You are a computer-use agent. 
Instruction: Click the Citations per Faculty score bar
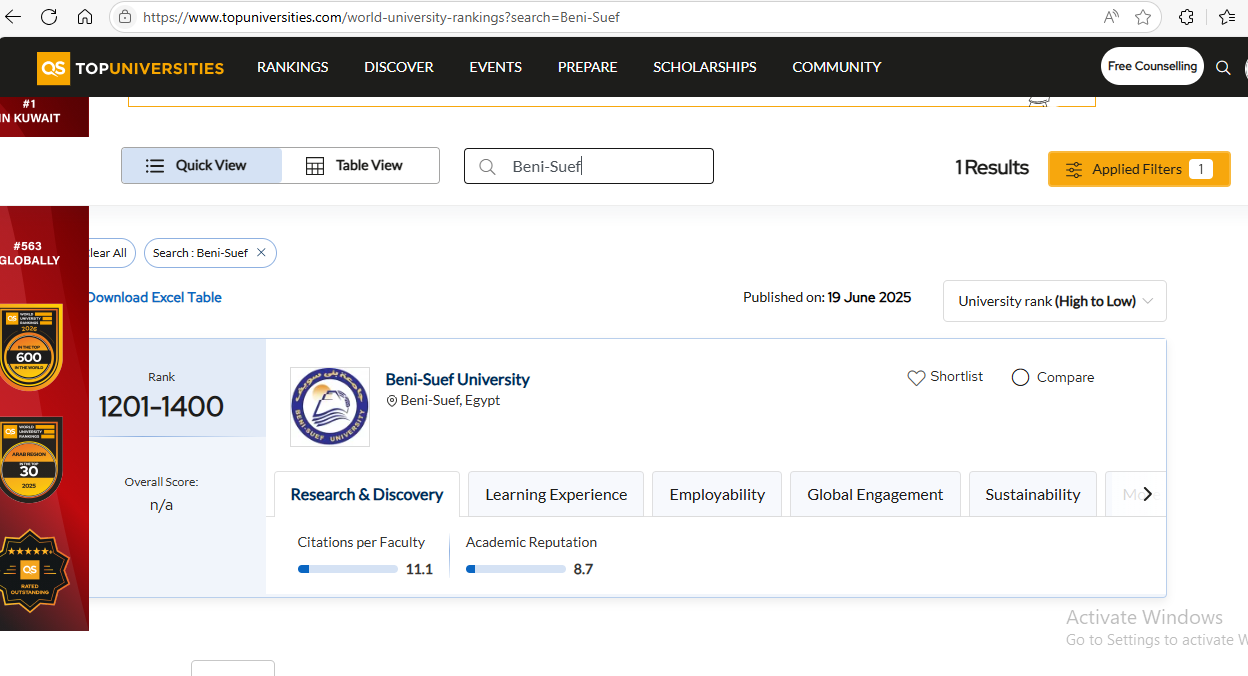click(348, 570)
